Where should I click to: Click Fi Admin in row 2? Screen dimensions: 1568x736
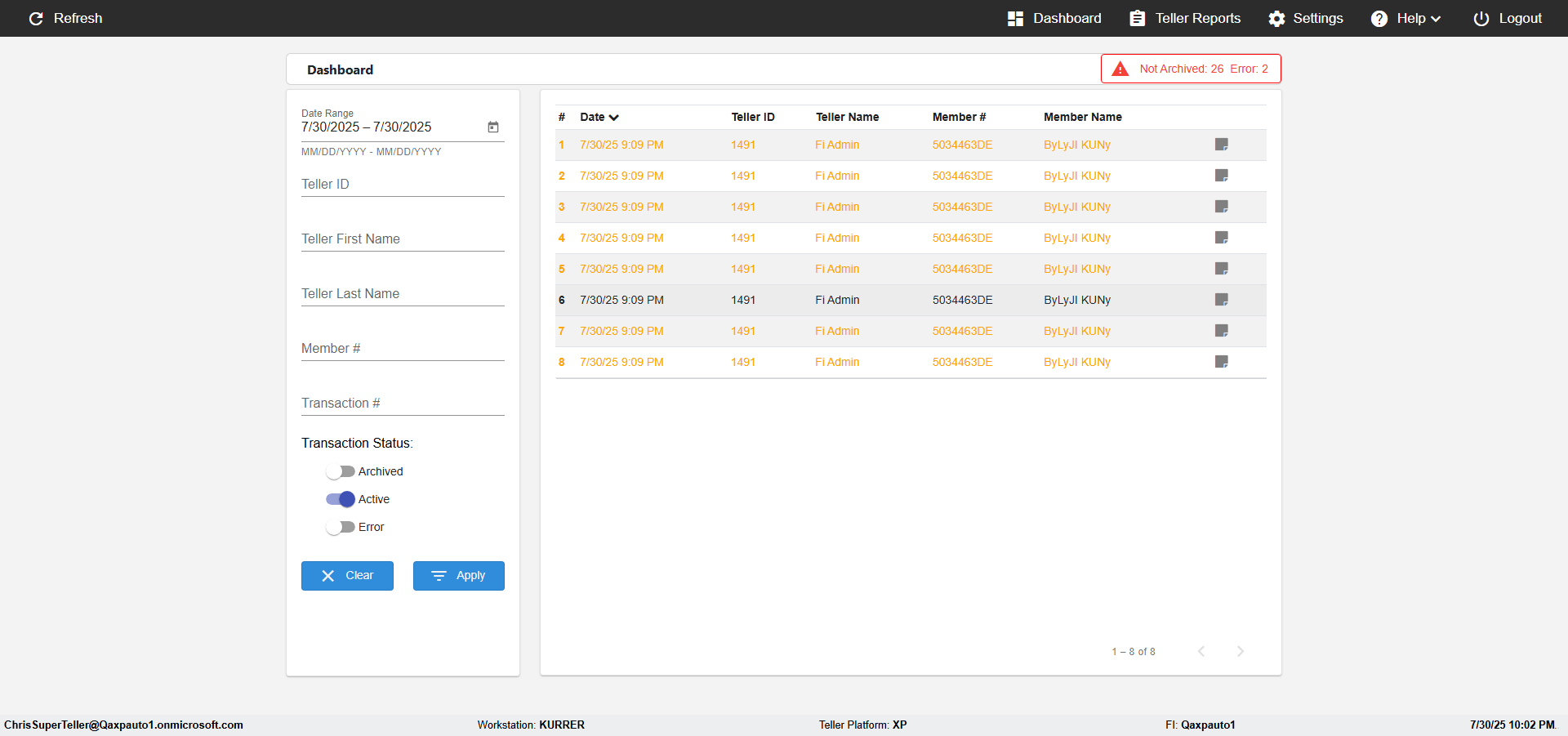[x=837, y=176]
